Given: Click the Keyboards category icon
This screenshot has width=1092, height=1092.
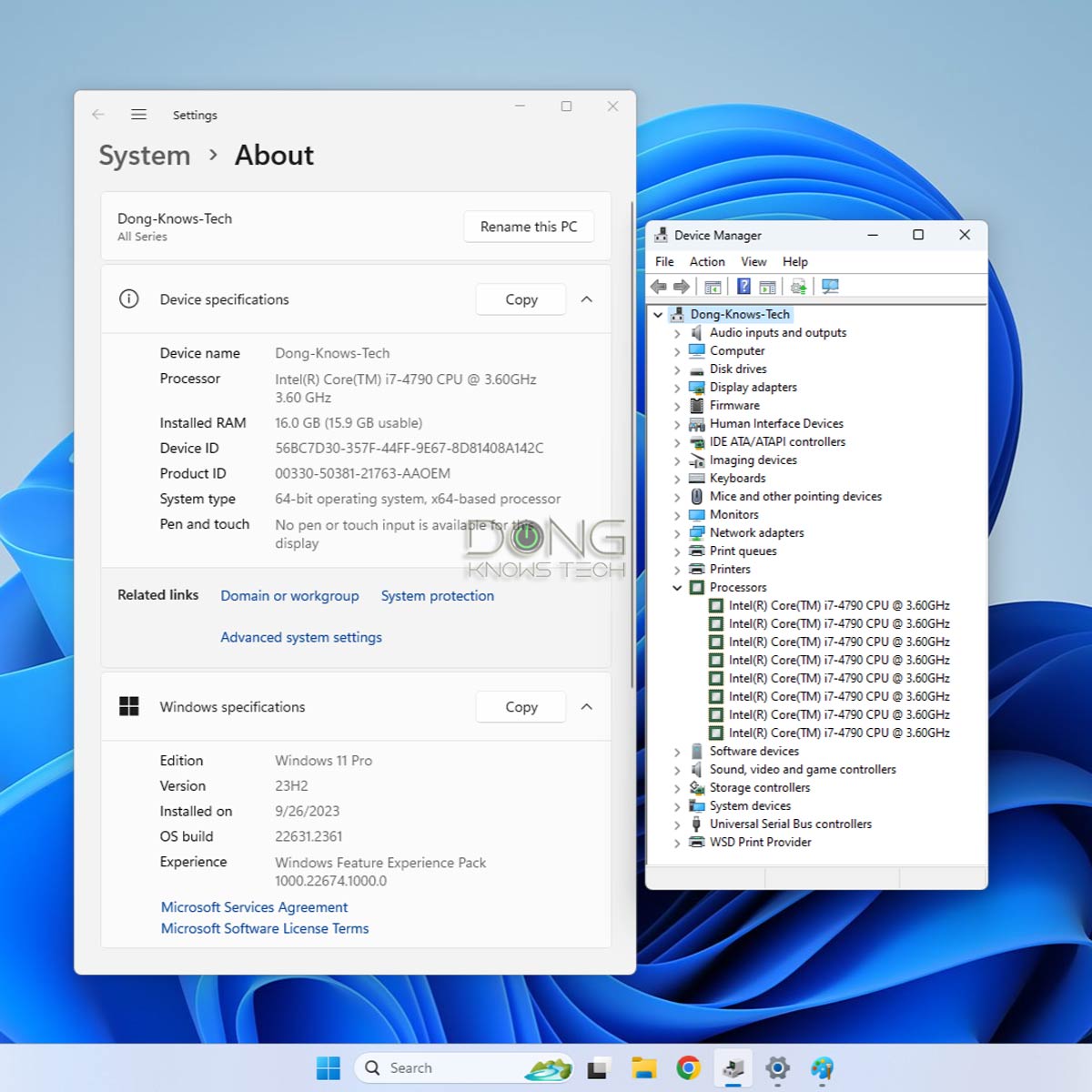Looking at the screenshot, I should coord(697,479).
